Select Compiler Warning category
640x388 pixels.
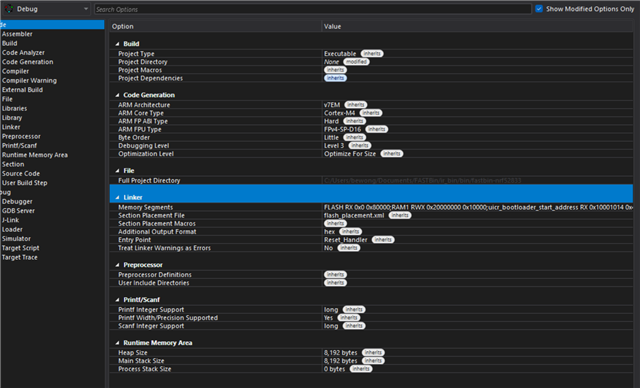pyautogui.click(x=29, y=80)
